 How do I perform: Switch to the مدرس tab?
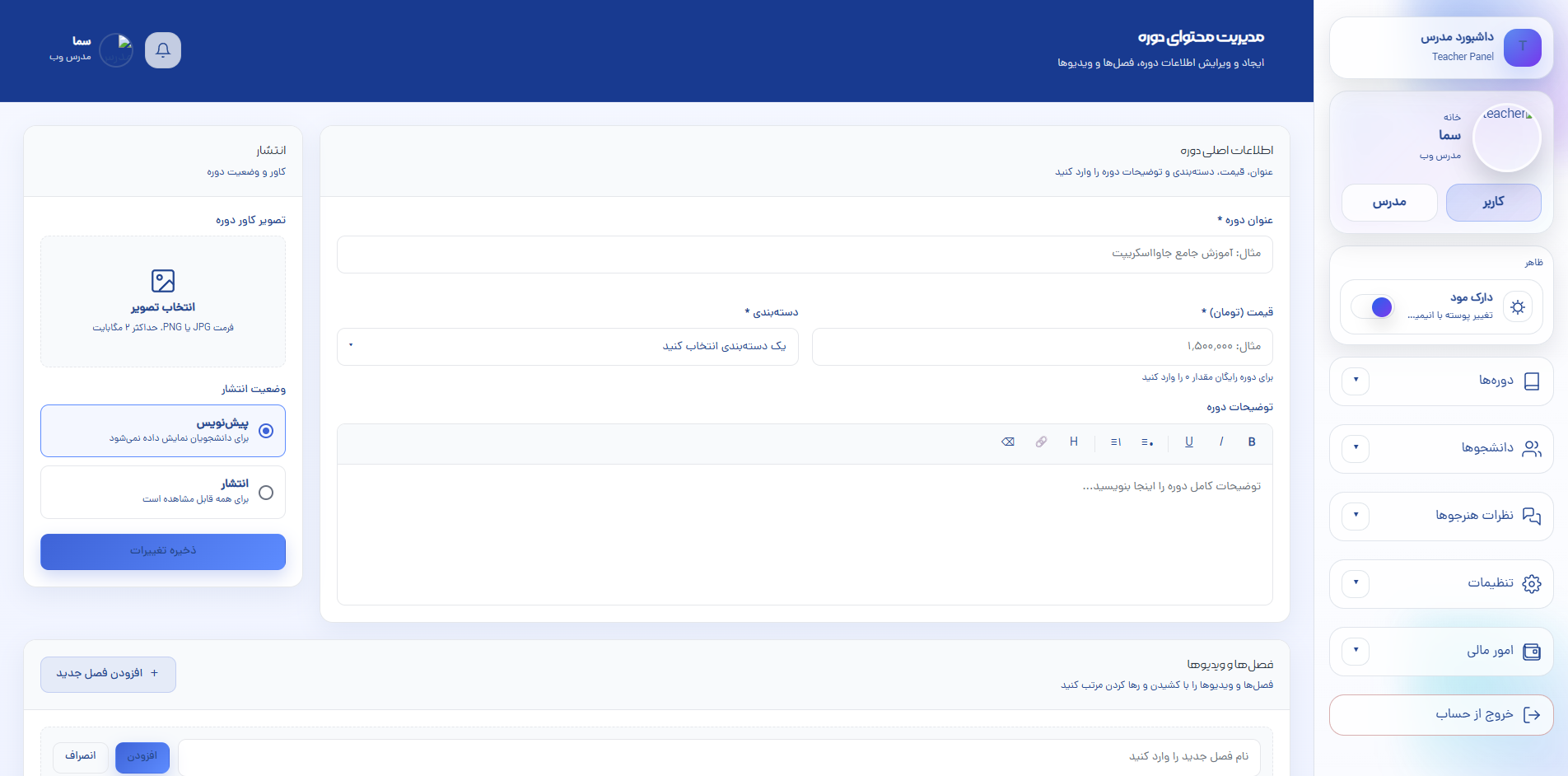pyautogui.click(x=1389, y=203)
